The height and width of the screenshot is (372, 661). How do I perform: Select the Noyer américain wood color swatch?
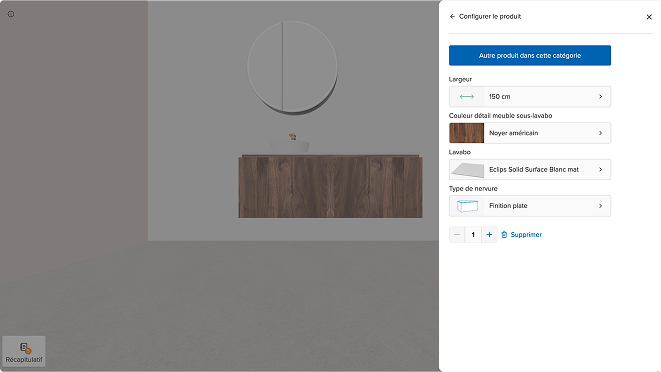point(467,133)
